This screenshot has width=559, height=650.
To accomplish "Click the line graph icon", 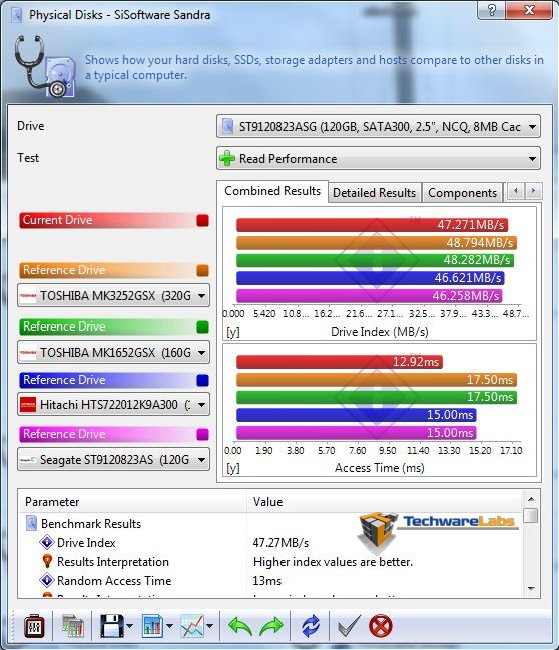I will tap(192, 626).
